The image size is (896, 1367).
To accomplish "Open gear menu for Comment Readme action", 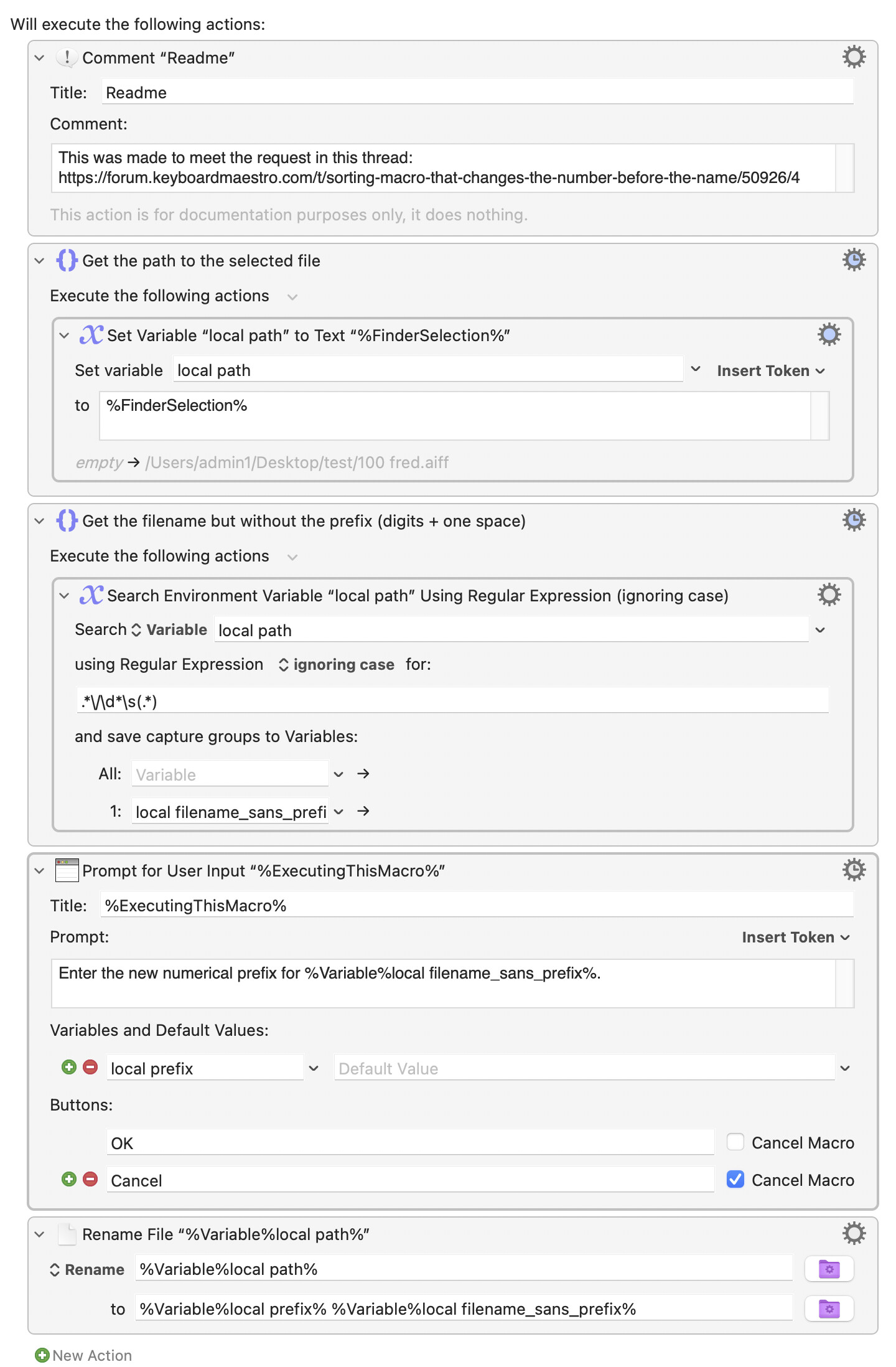I will click(x=854, y=57).
